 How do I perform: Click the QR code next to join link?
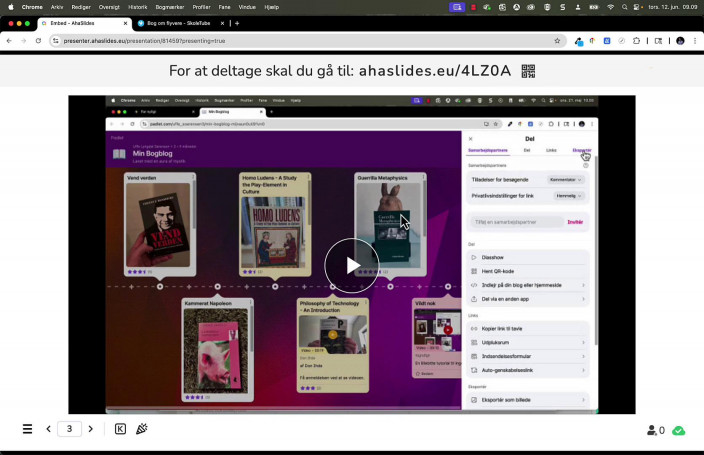pyautogui.click(x=528, y=71)
